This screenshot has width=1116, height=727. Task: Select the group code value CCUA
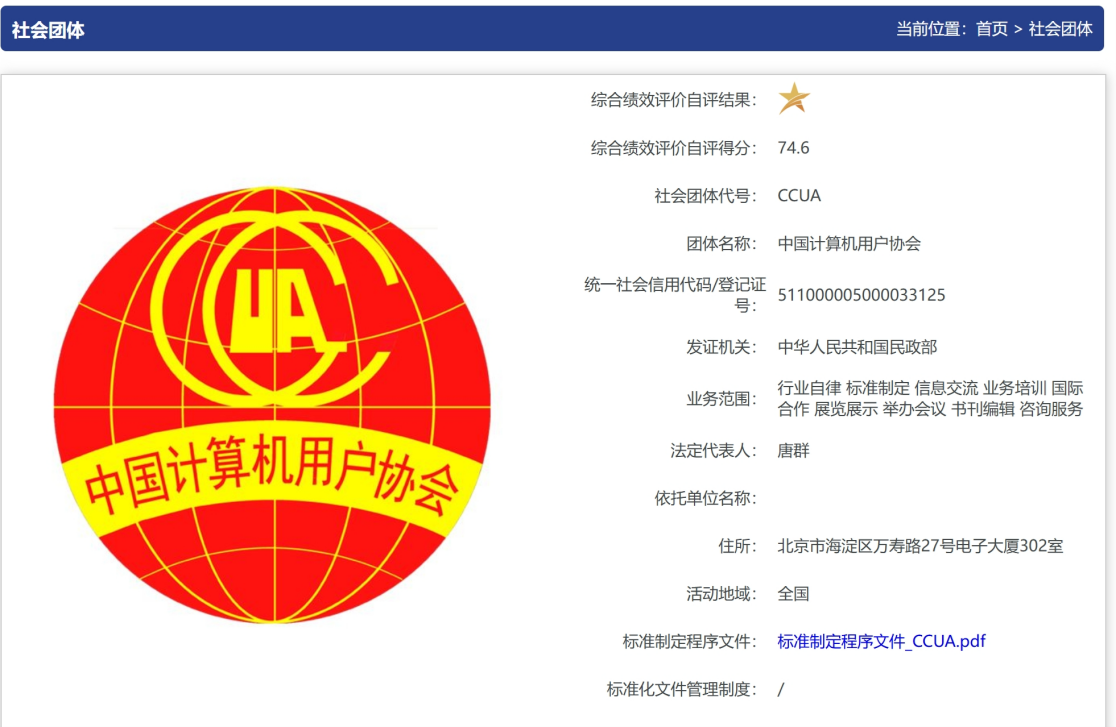pyautogui.click(x=799, y=195)
